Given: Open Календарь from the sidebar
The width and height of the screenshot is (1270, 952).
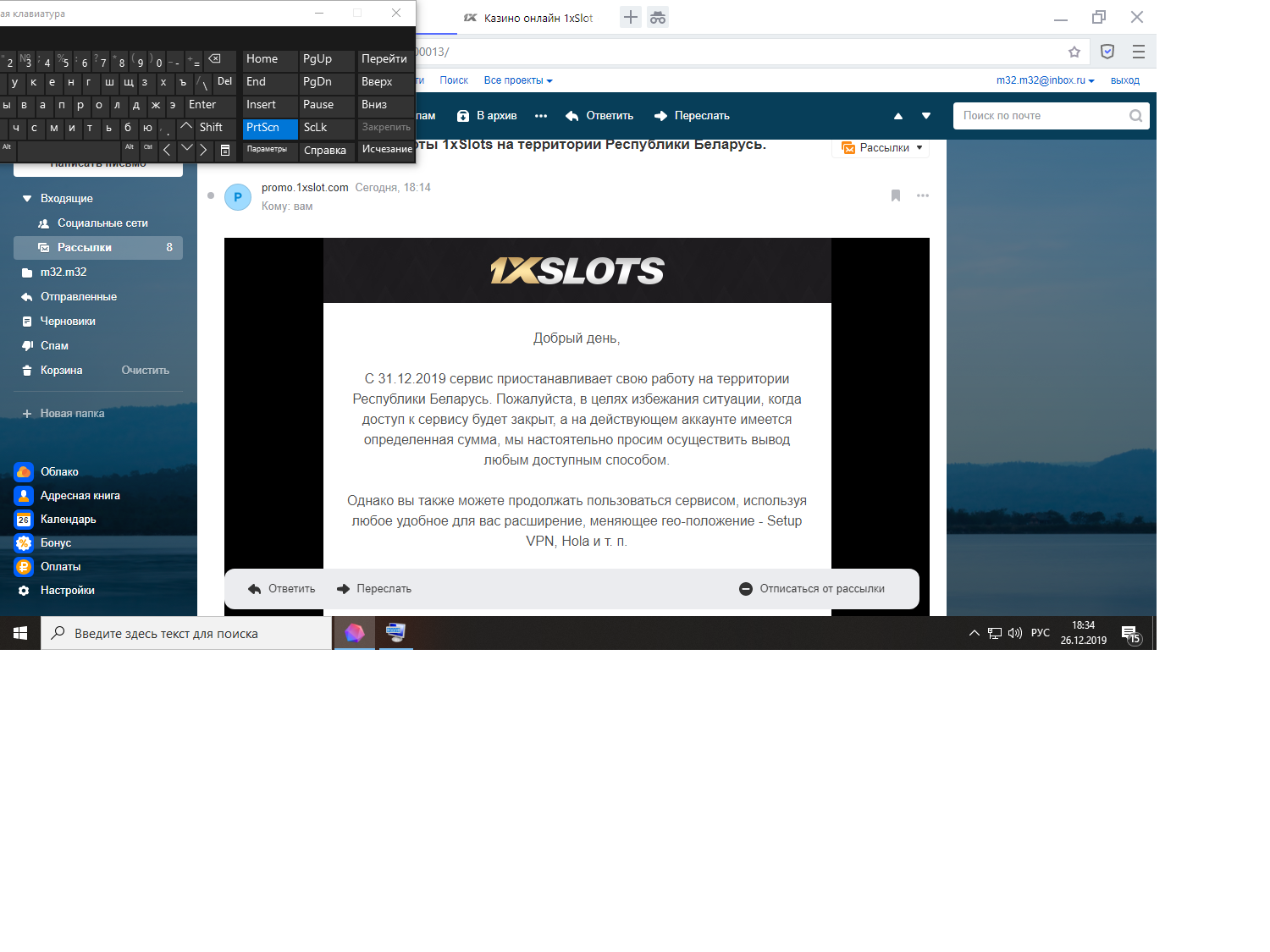Looking at the screenshot, I should click(68, 519).
